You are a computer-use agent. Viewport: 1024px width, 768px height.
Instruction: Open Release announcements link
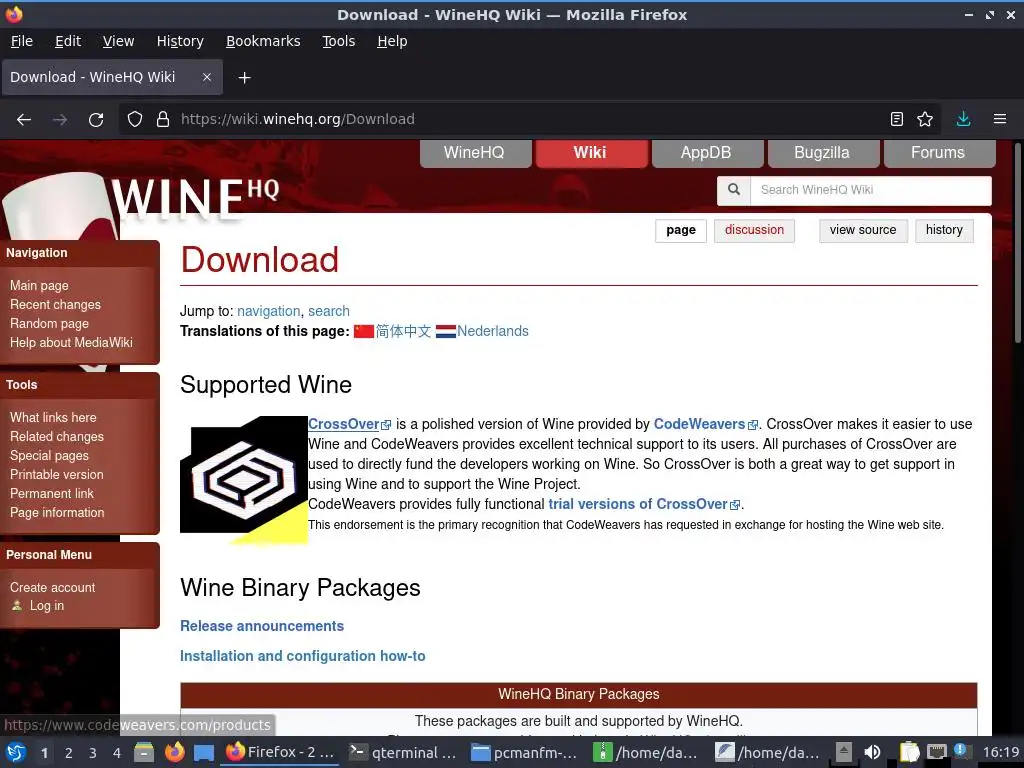tap(262, 626)
